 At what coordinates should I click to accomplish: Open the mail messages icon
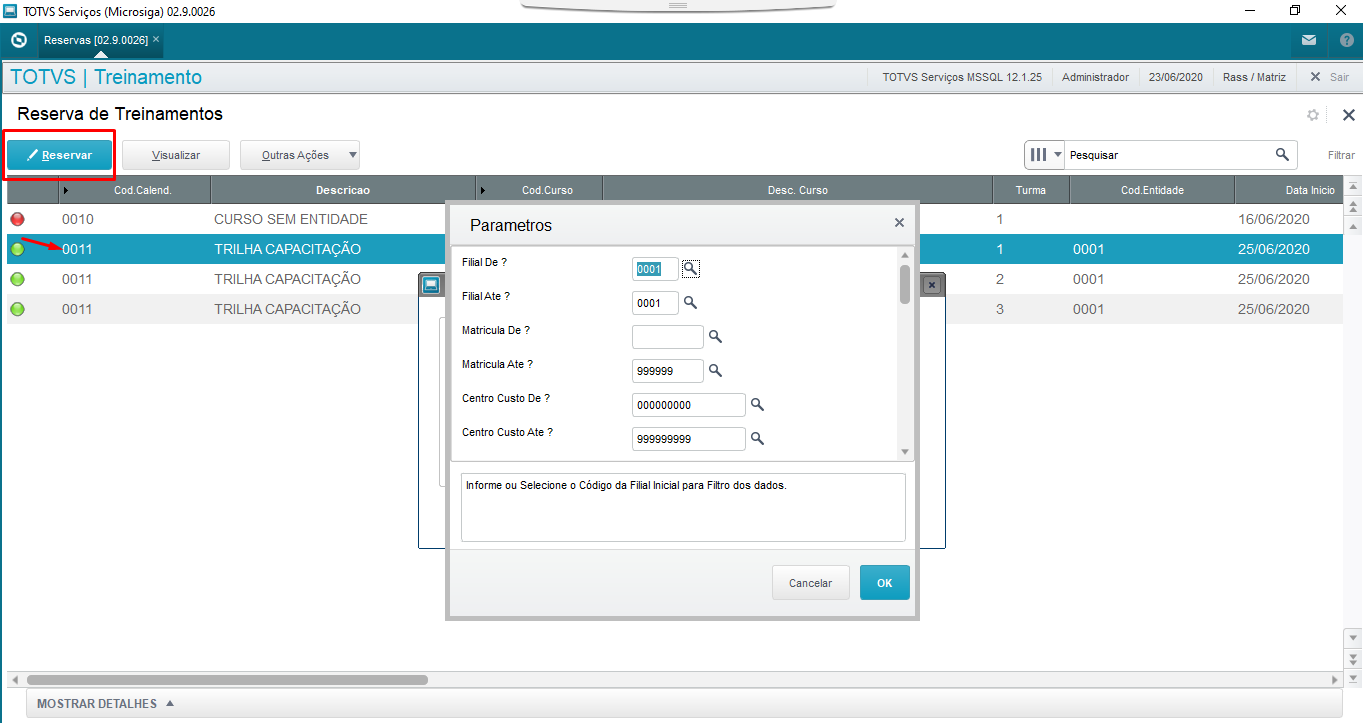click(x=1309, y=41)
